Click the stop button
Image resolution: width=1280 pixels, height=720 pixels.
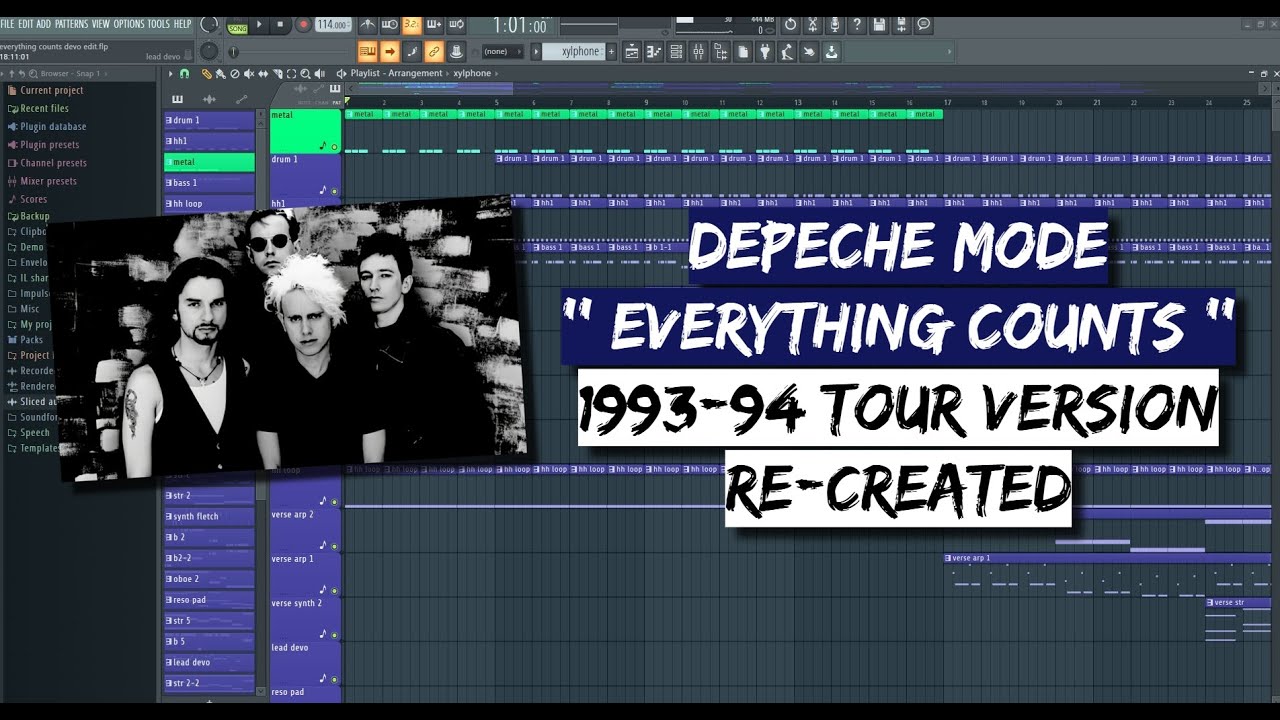[282, 25]
